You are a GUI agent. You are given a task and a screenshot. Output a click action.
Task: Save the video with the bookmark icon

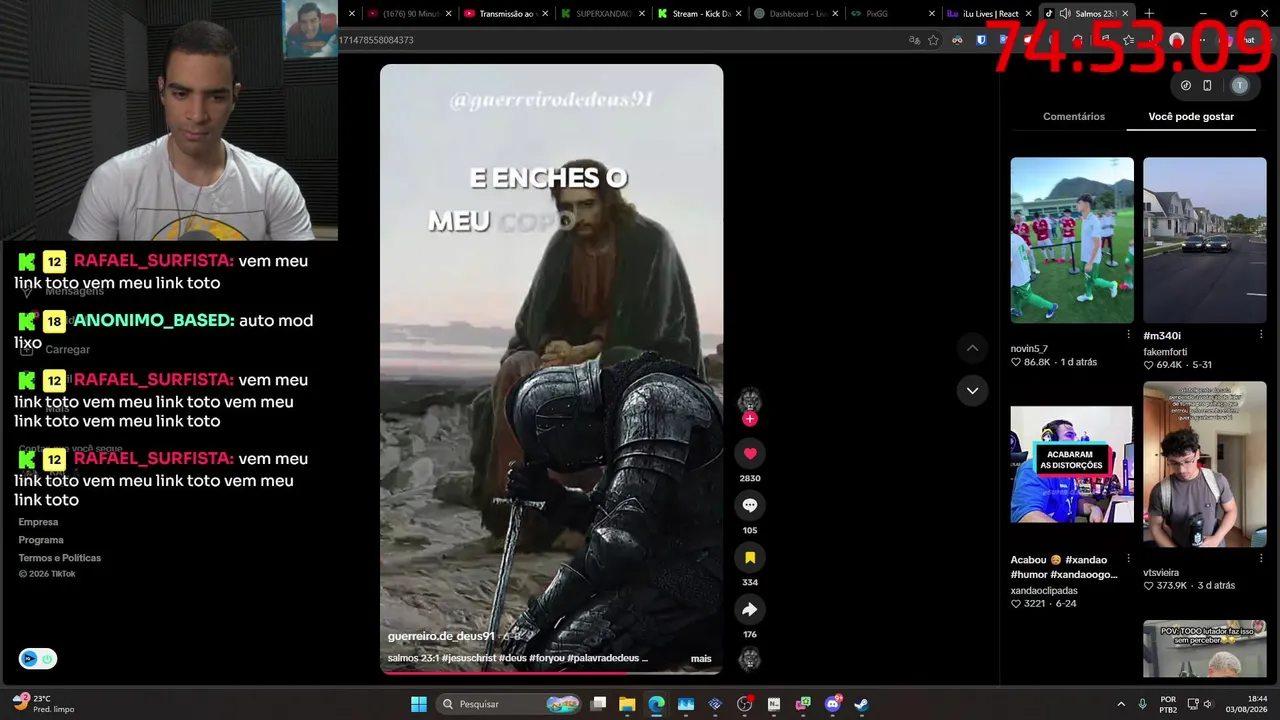750,557
